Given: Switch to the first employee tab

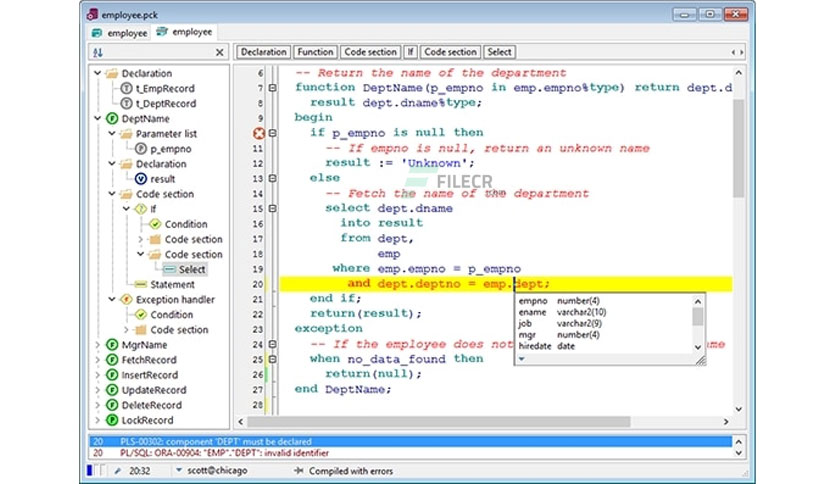Looking at the screenshot, I should pos(120,33).
